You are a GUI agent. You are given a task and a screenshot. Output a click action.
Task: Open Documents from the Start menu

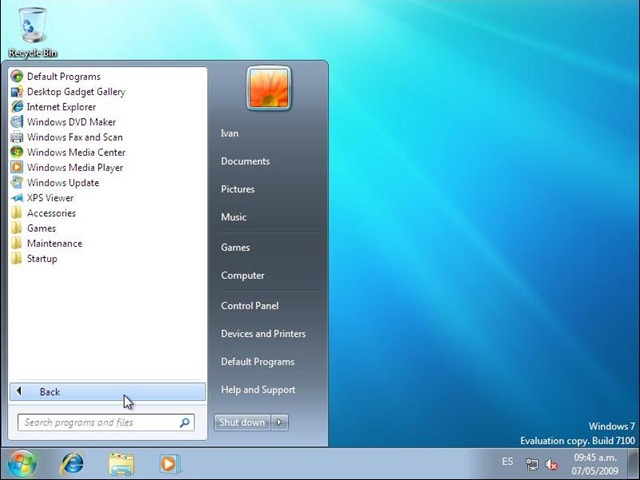click(245, 161)
